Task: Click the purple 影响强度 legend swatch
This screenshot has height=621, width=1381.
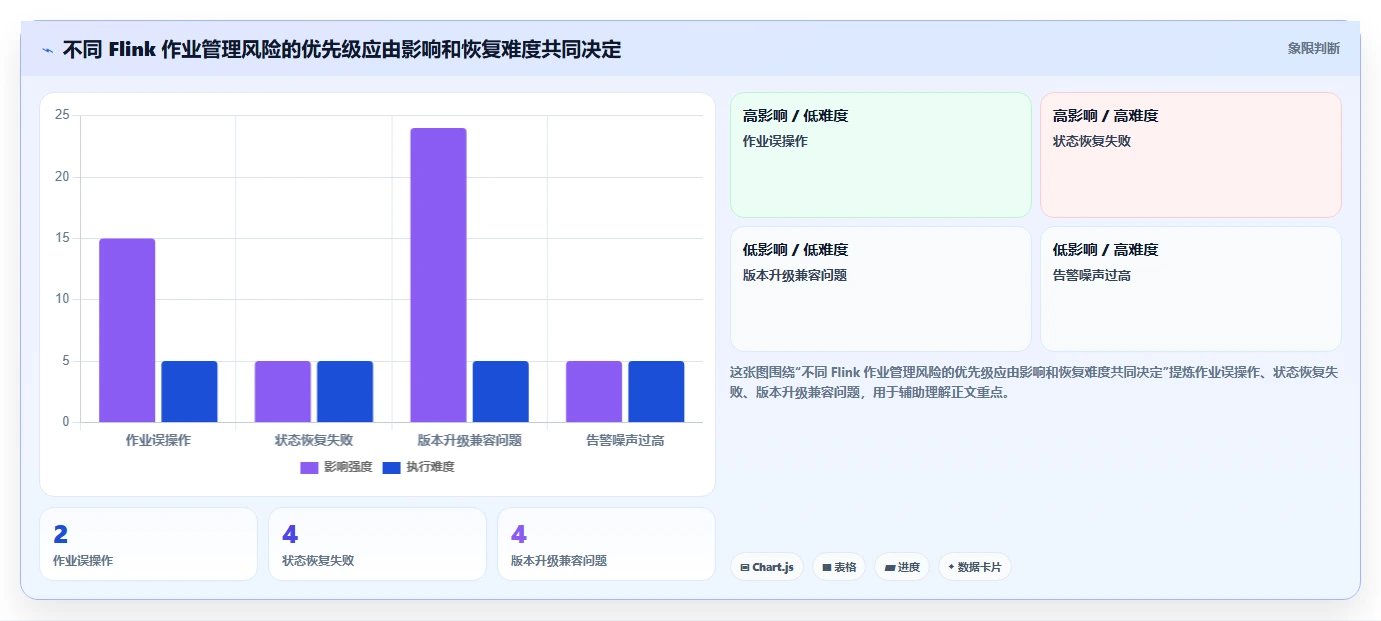Action: tap(309, 467)
